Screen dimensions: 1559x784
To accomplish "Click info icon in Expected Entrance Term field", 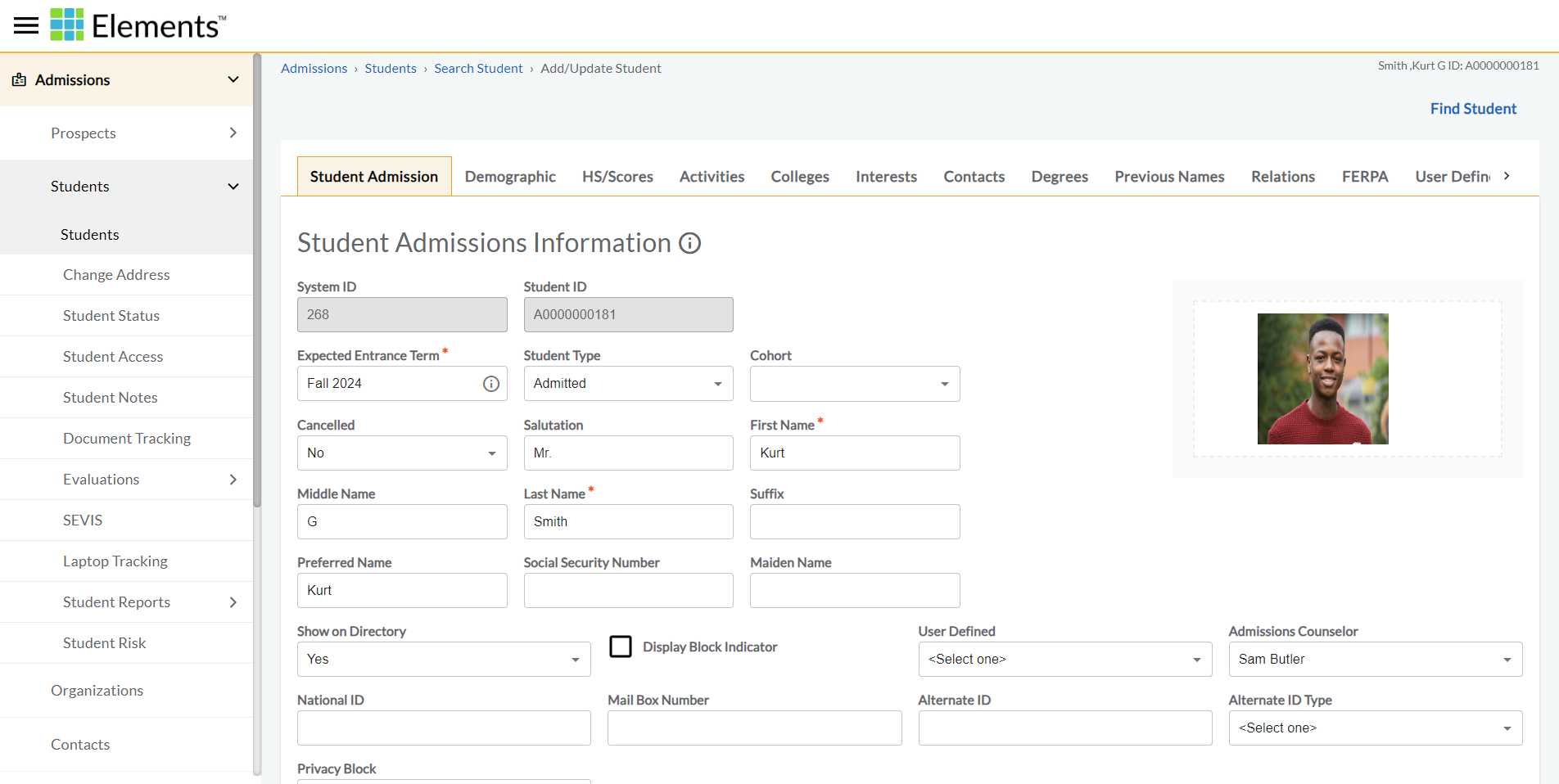I will pos(491,384).
